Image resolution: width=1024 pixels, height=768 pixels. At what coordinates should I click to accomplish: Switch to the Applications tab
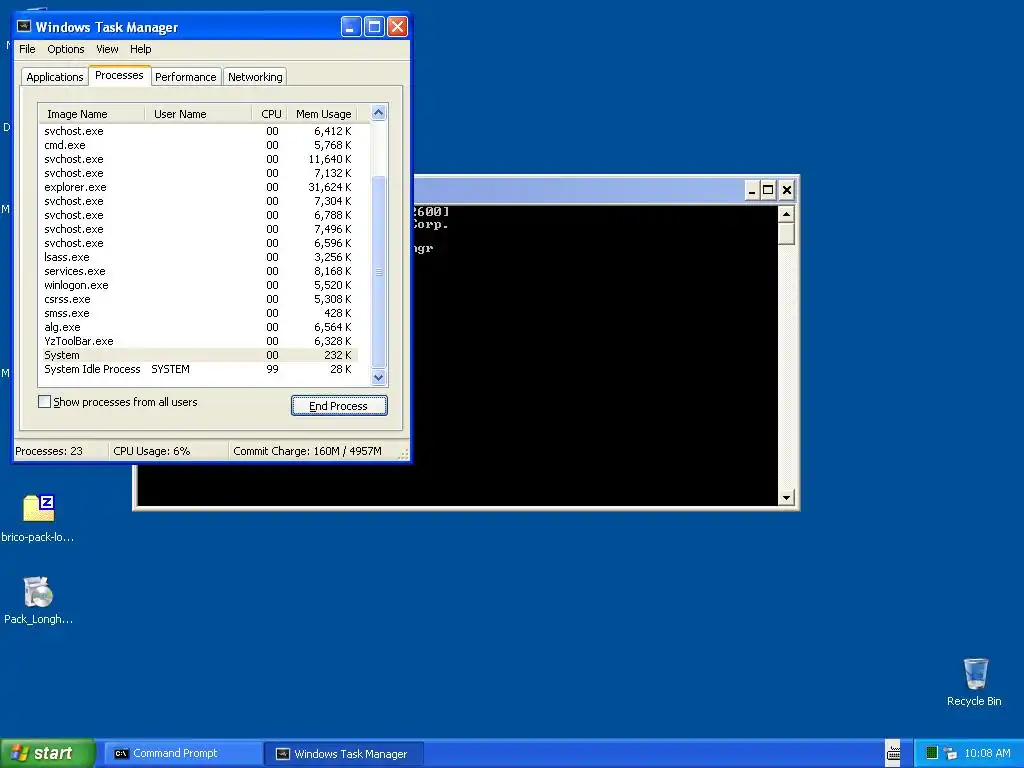[55, 77]
